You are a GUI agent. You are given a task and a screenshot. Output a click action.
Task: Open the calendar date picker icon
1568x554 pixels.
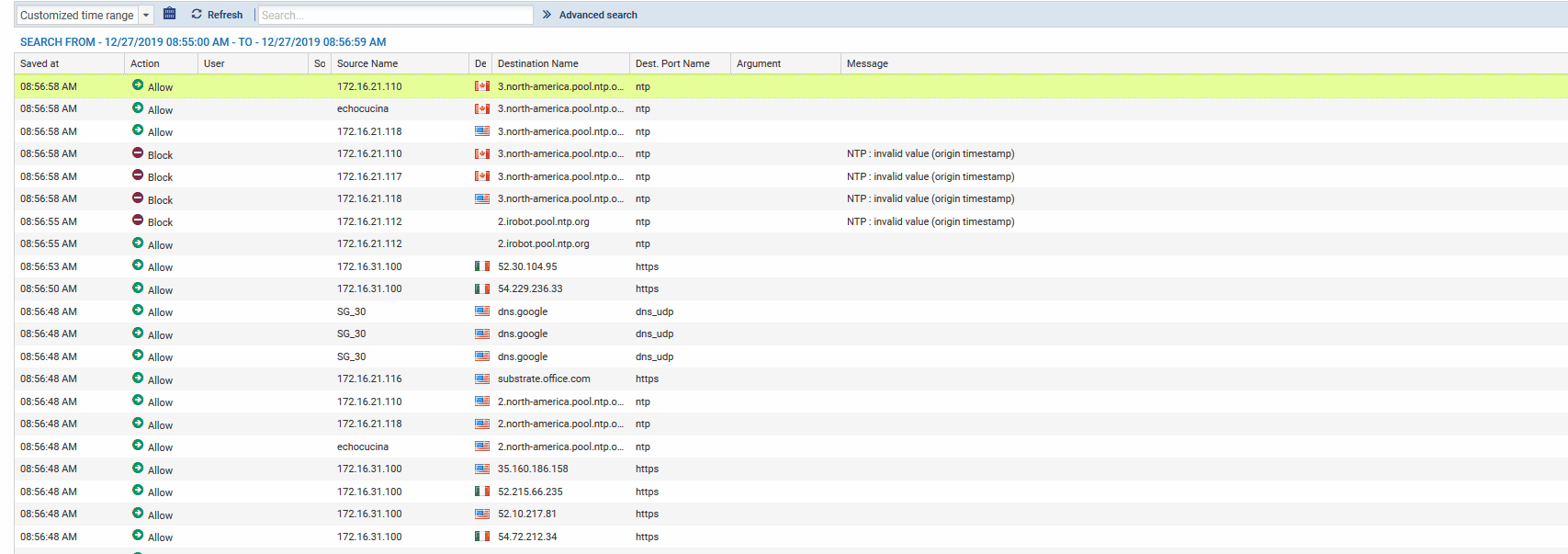click(169, 14)
